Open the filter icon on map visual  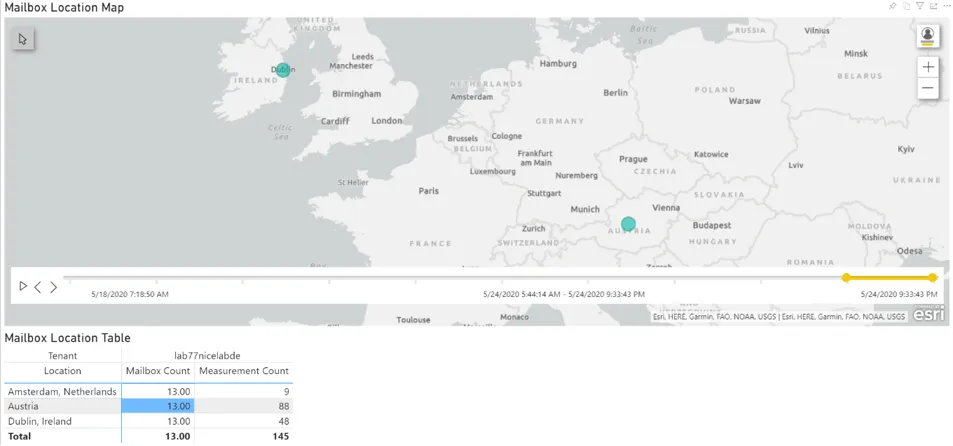(x=920, y=6)
